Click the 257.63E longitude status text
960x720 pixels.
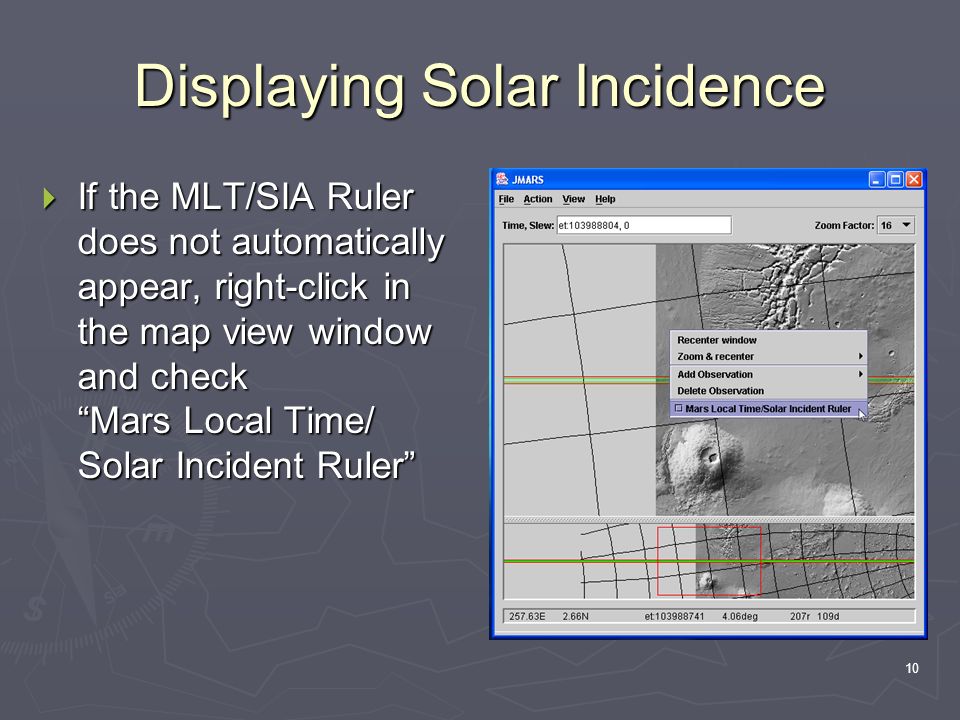(x=527, y=617)
